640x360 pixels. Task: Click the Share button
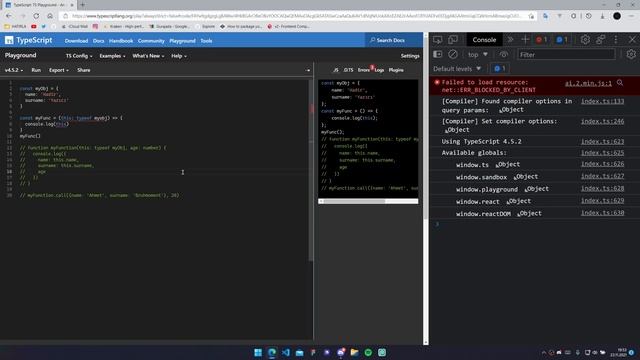point(84,70)
